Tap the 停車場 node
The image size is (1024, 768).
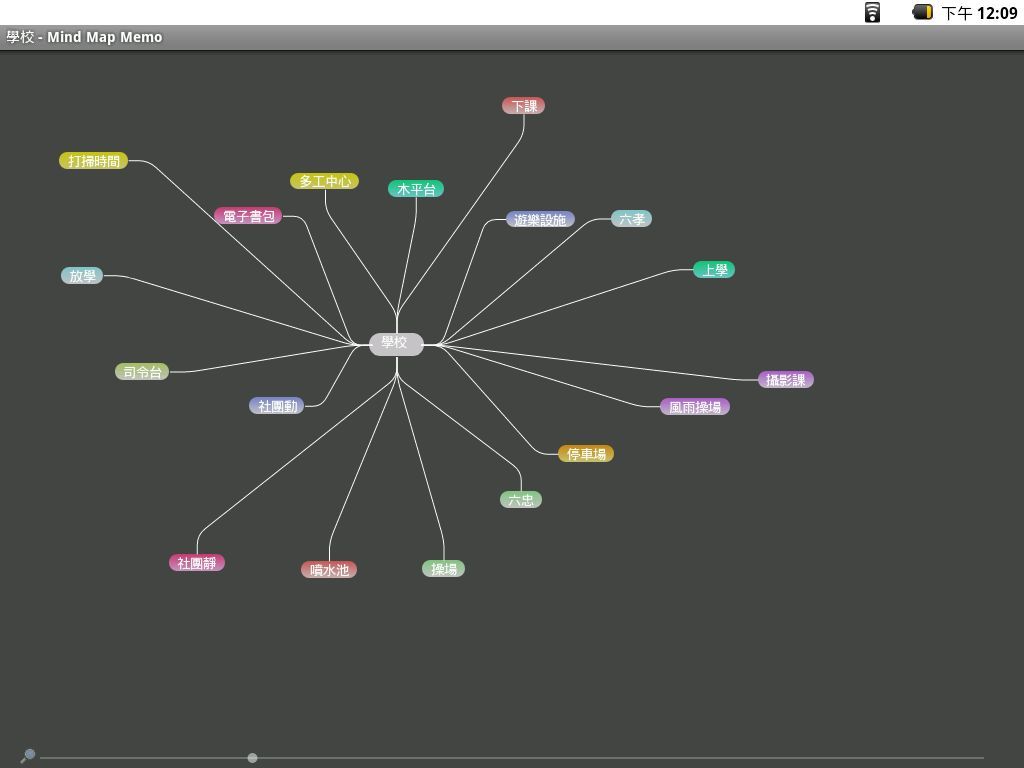[586, 454]
